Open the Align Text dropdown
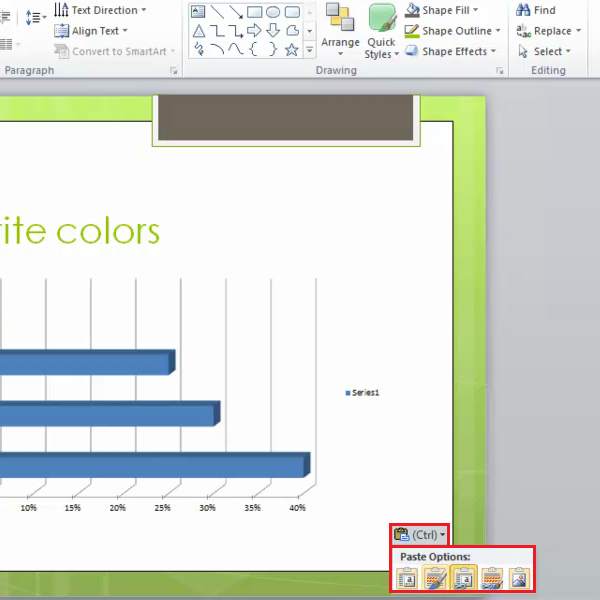Screen dimensions: 600x600 click(x=91, y=31)
